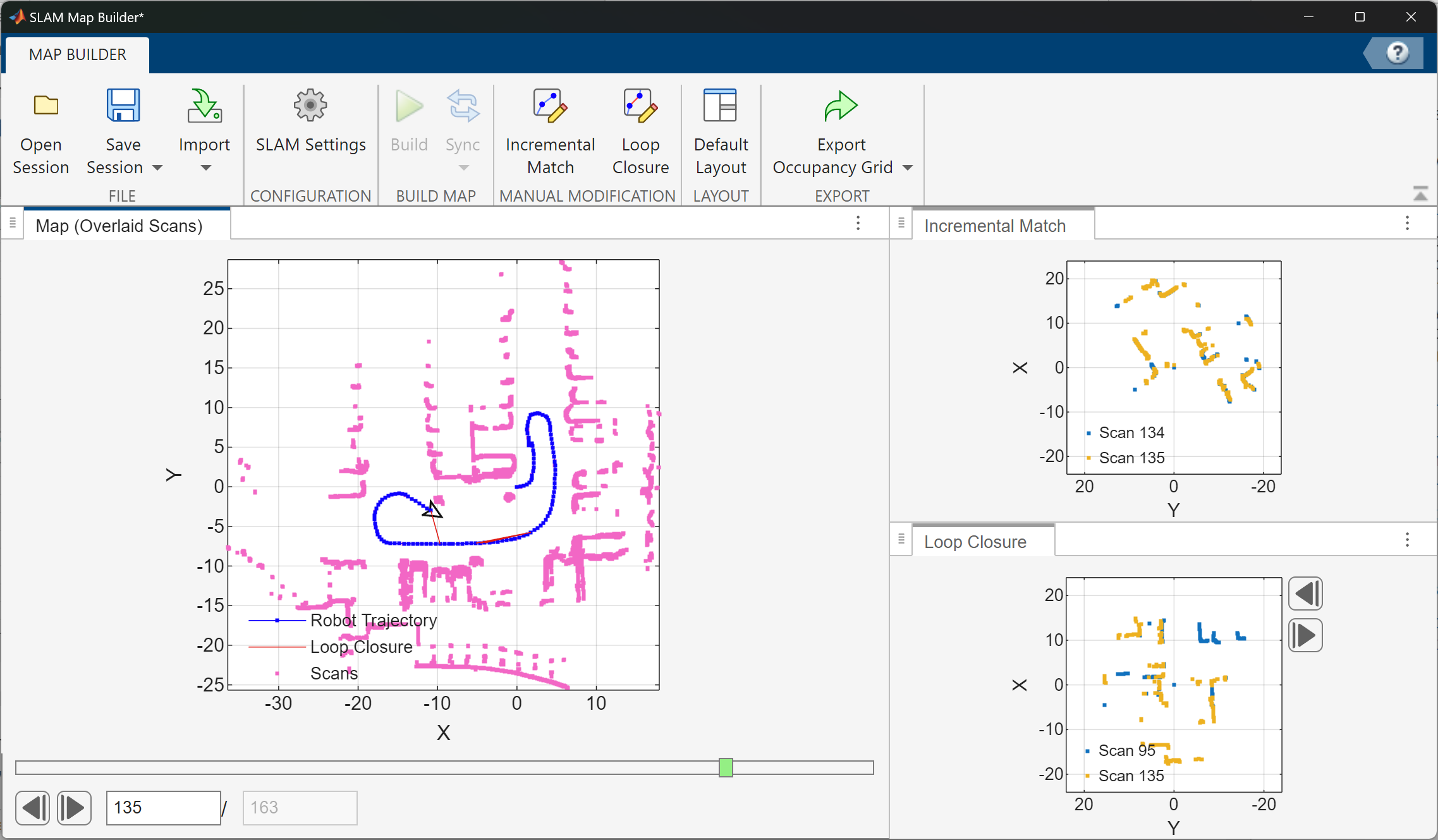This screenshot has height=840, width=1438.
Task: Open the Export Occupancy Grid dropdown arrow
Action: point(908,167)
